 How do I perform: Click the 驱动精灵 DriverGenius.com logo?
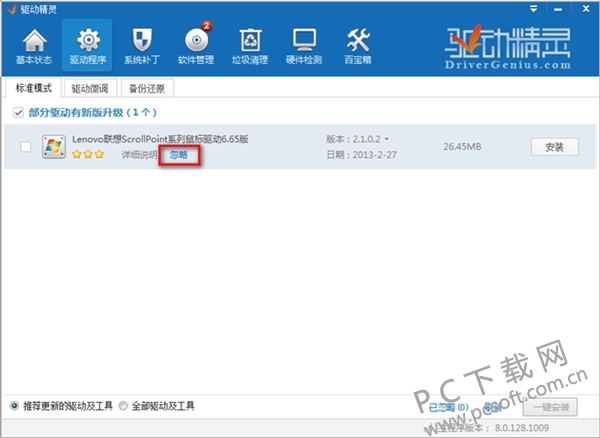[508, 47]
